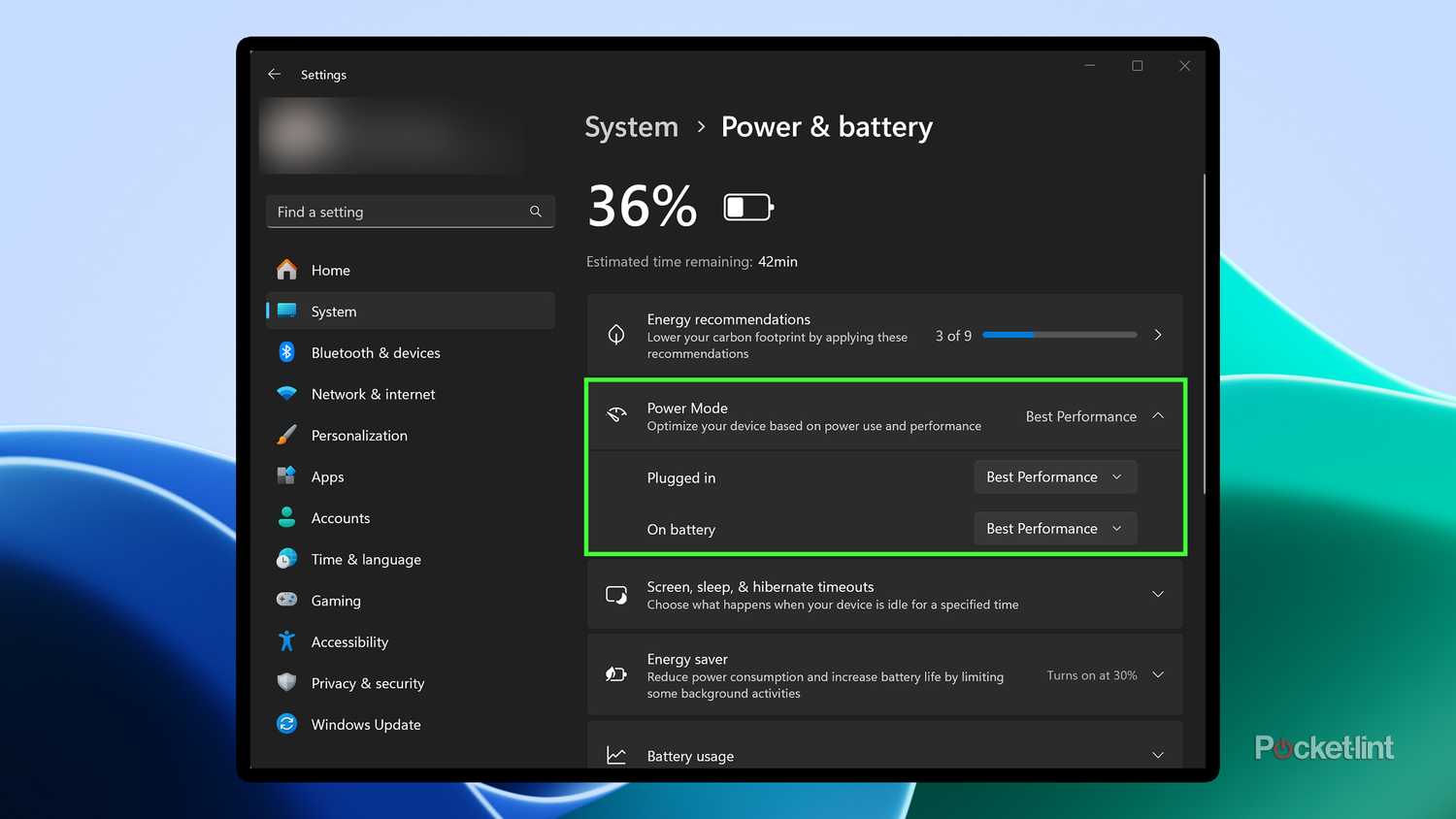Viewport: 1456px width, 819px height.
Task: Click the back arrow in Settings
Action: click(x=274, y=74)
